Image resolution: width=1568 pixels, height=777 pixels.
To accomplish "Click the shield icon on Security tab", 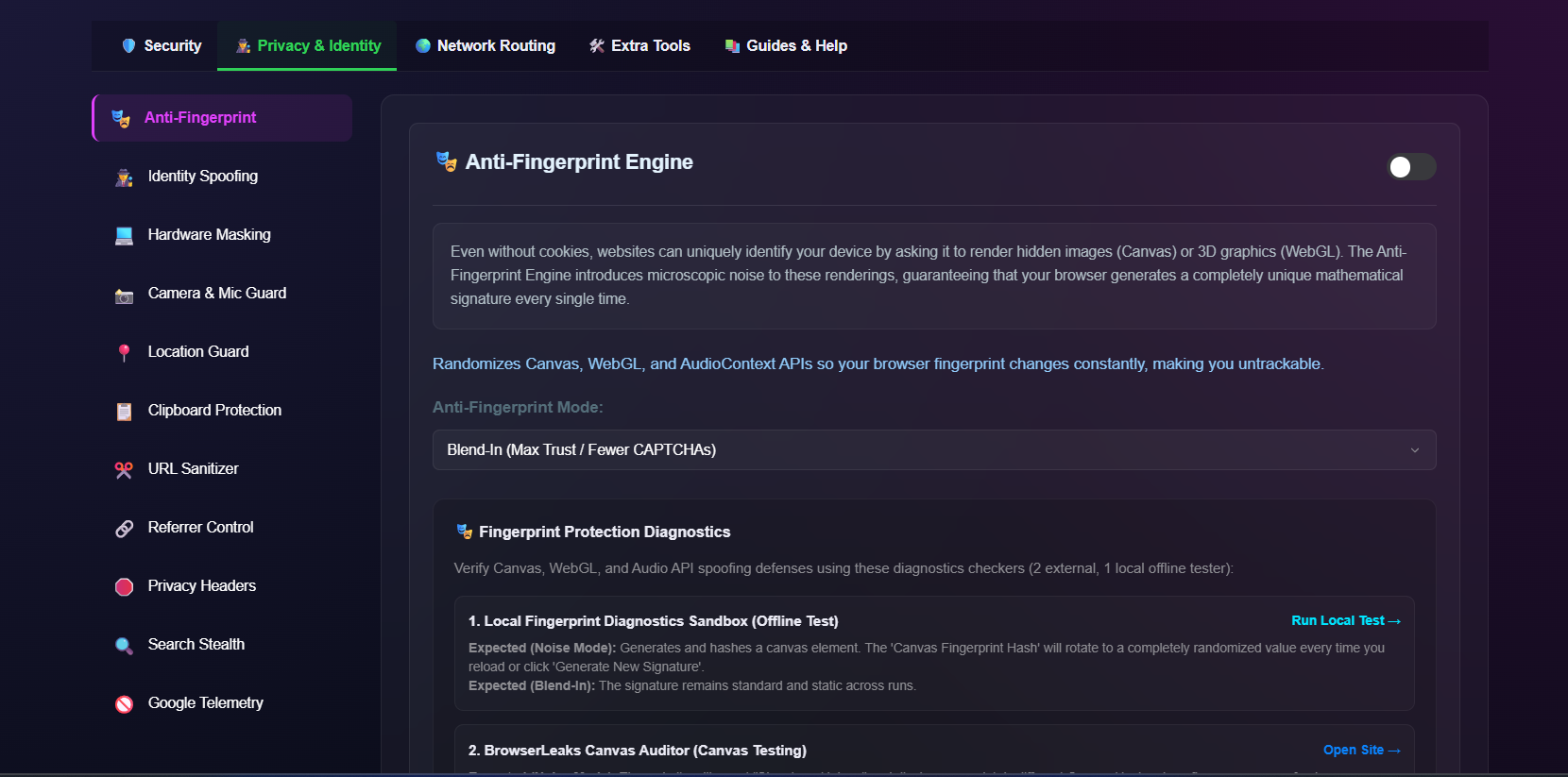I will pos(128,45).
